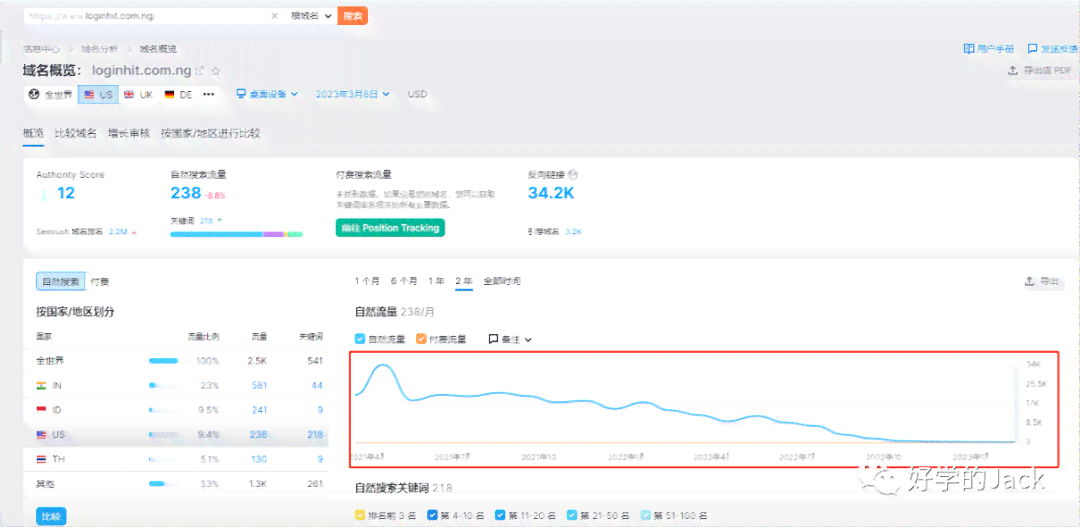This screenshot has width=1080, height=527.
Task: Click India flag row IN in country table
Action: (x=175, y=385)
